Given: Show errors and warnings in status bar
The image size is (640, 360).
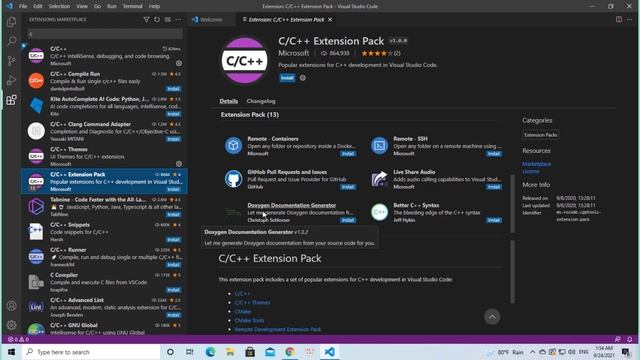Looking at the screenshot, I should coord(19,339).
